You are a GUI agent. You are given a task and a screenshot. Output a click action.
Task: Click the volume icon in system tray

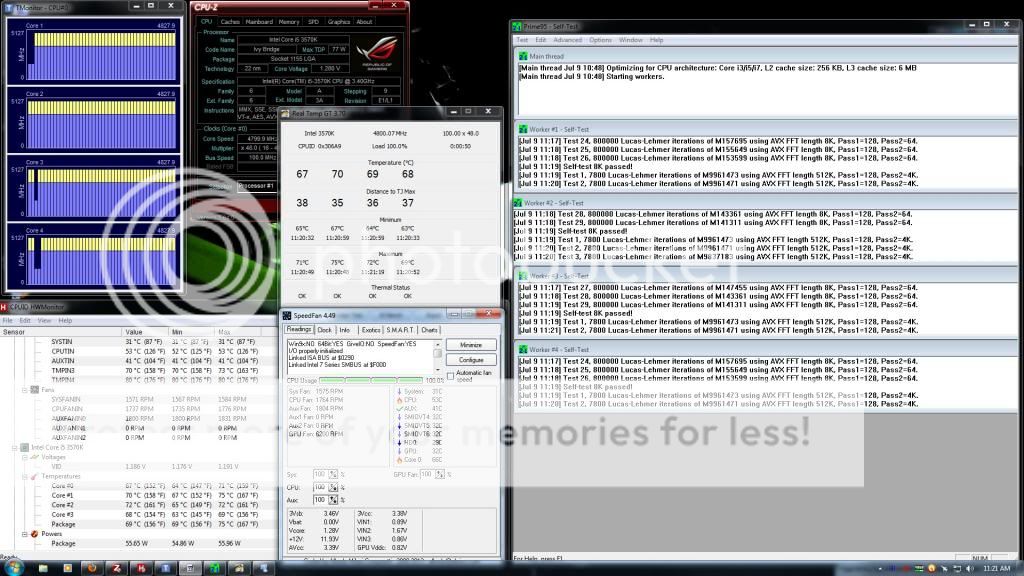(970, 569)
